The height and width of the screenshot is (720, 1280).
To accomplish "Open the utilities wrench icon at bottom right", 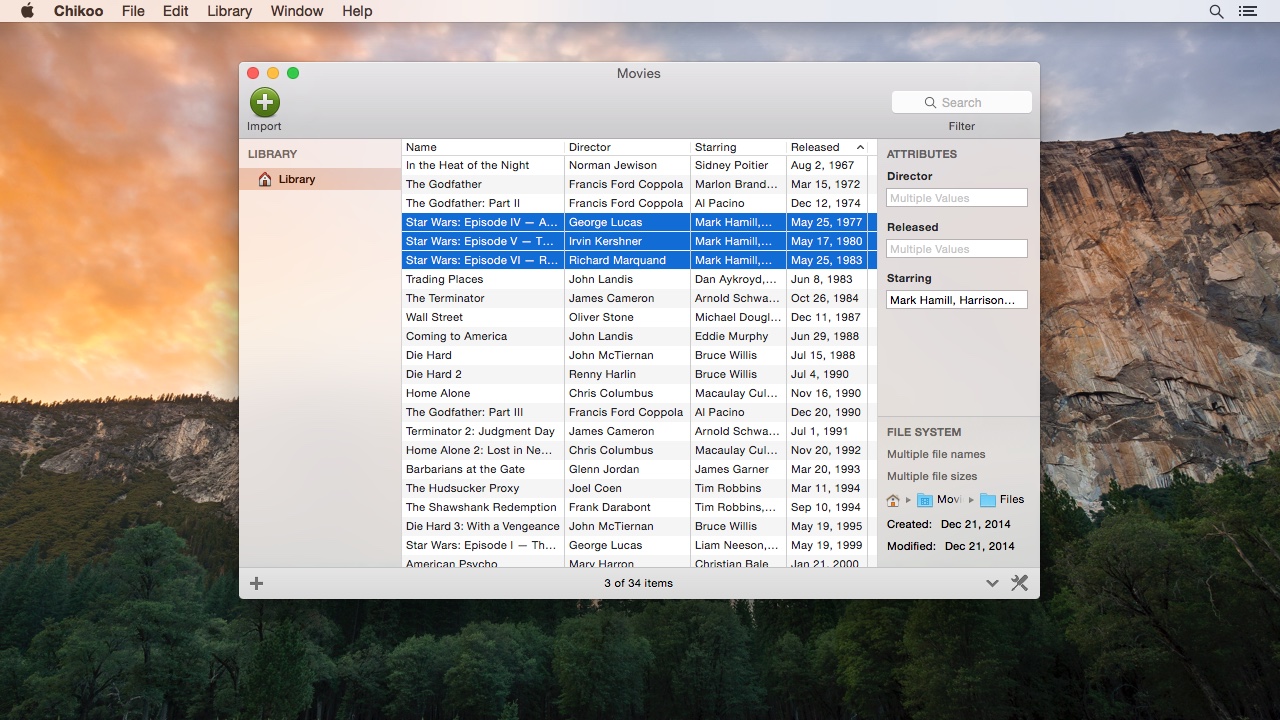I will coord(1019,582).
